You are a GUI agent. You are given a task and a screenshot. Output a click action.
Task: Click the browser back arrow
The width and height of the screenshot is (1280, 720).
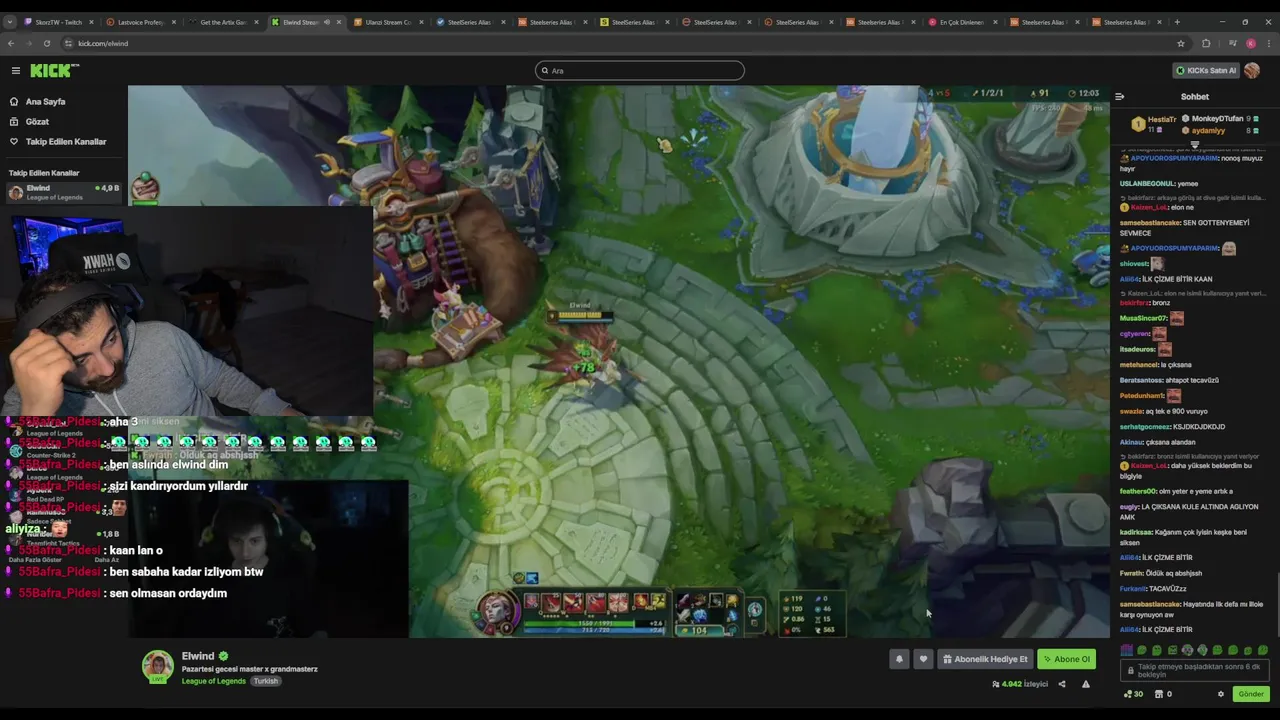pos(11,43)
